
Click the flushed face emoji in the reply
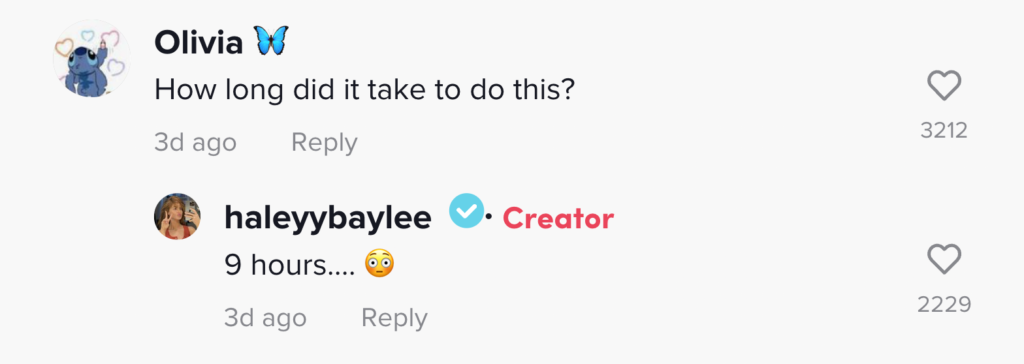point(379,265)
